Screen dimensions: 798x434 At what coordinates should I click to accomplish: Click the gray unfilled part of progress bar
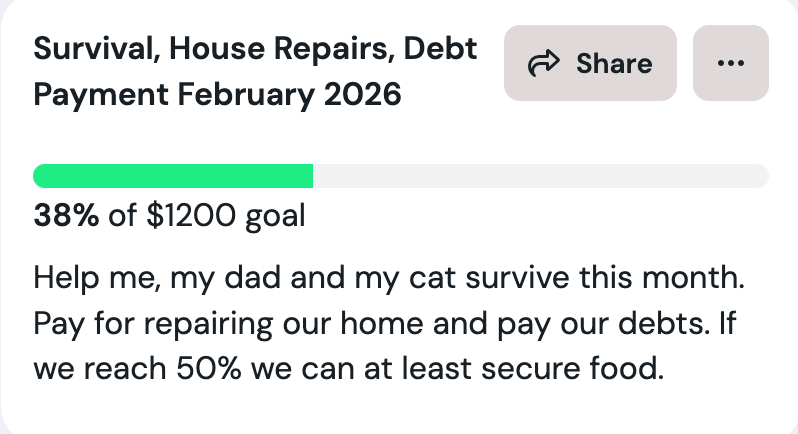click(540, 176)
